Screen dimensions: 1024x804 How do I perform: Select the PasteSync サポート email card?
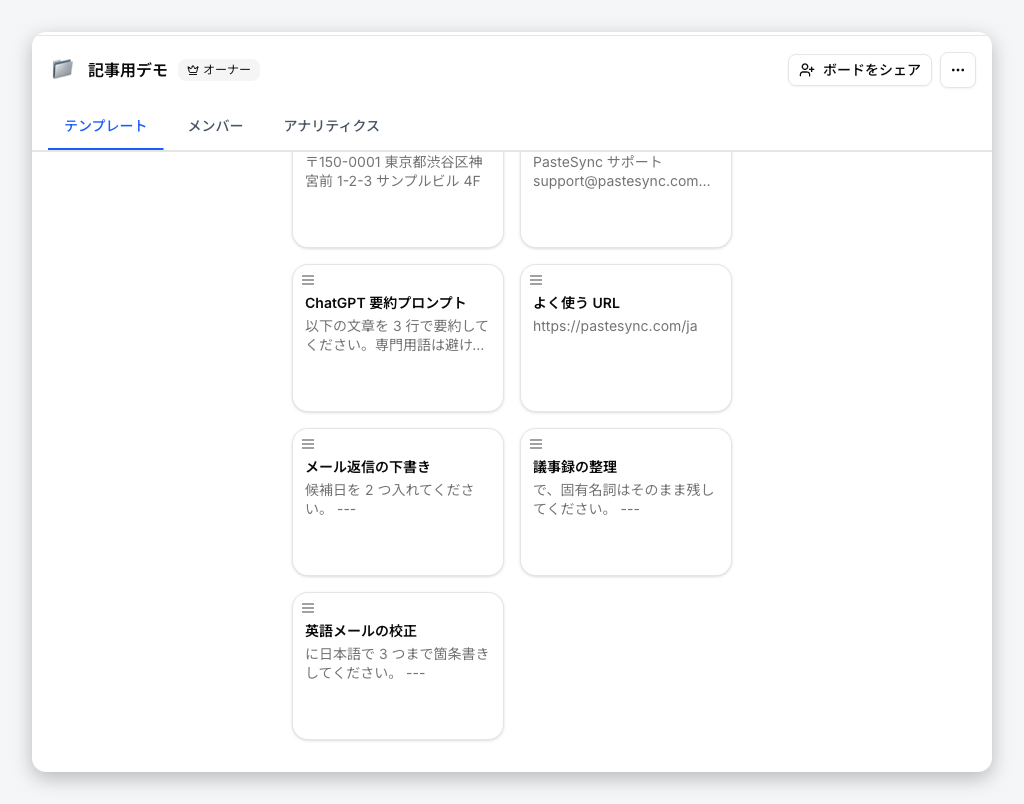coord(626,199)
